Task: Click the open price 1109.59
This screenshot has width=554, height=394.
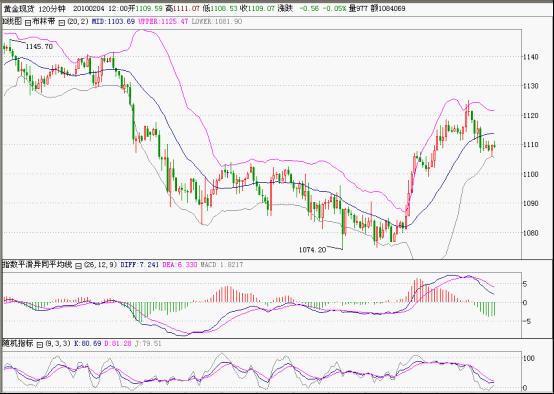Action: (x=149, y=8)
